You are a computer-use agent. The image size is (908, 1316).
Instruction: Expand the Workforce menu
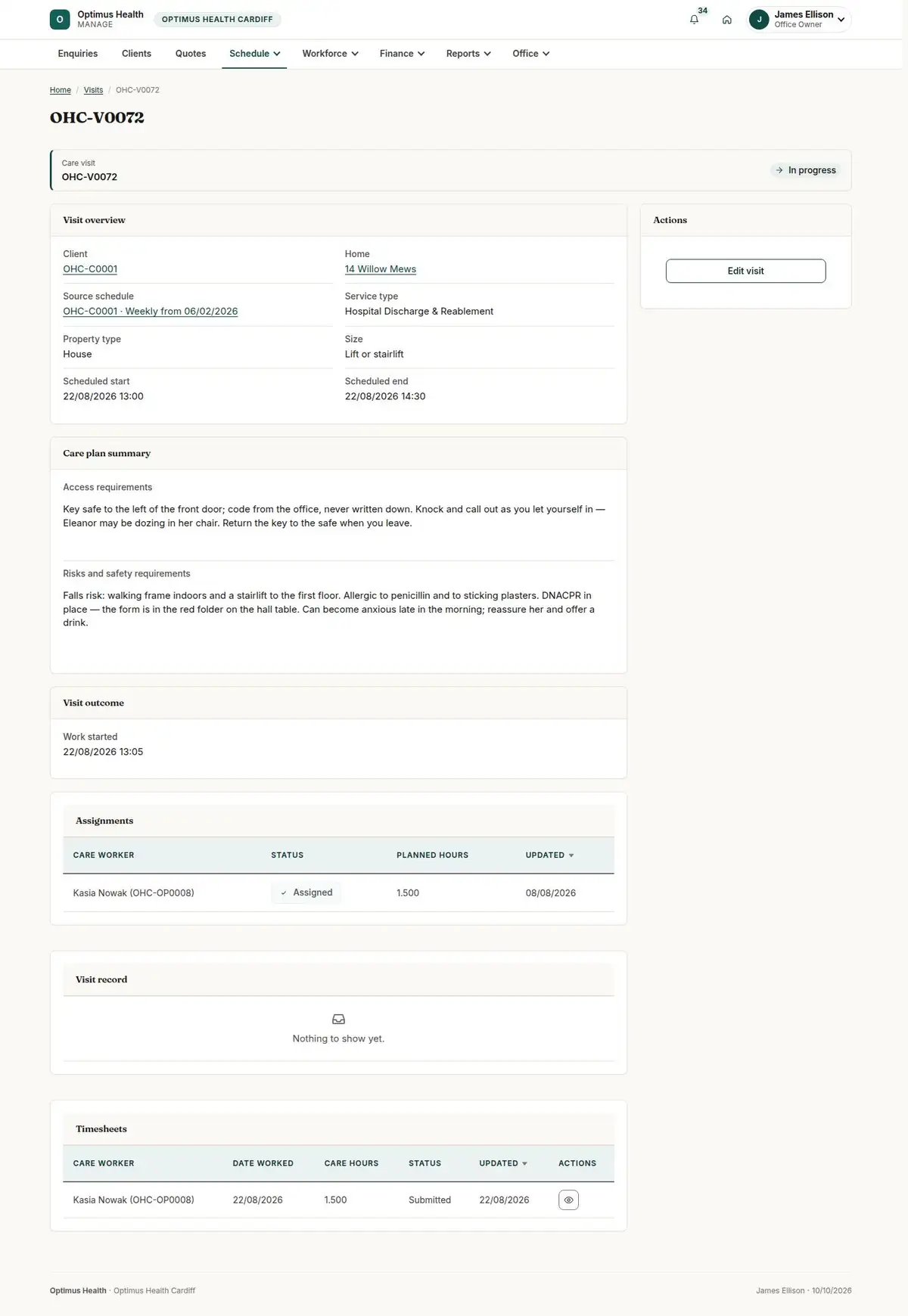pyautogui.click(x=330, y=54)
